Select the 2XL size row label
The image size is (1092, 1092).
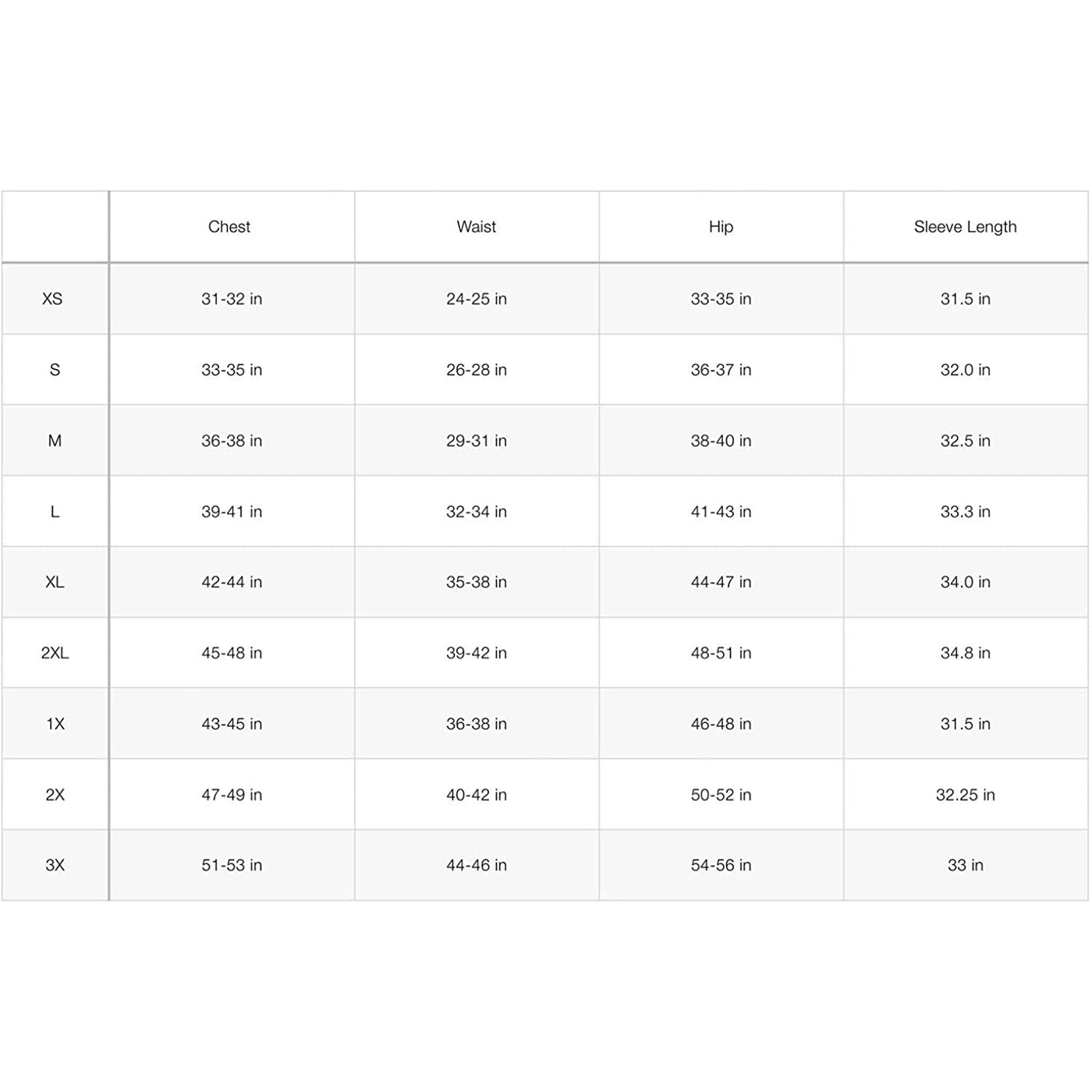pyautogui.click(x=55, y=653)
